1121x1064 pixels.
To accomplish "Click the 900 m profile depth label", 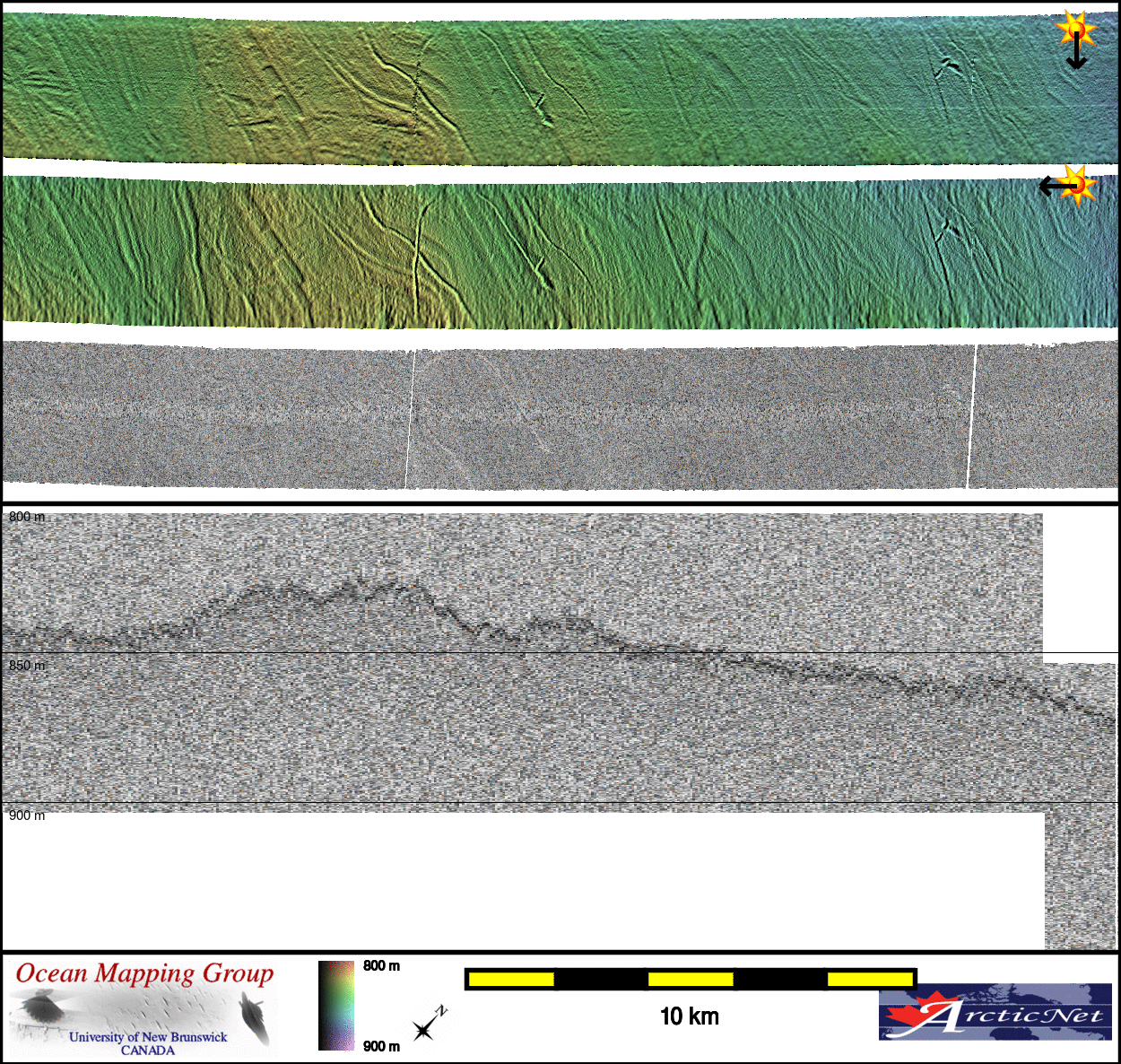I will [x=27, y=815].
